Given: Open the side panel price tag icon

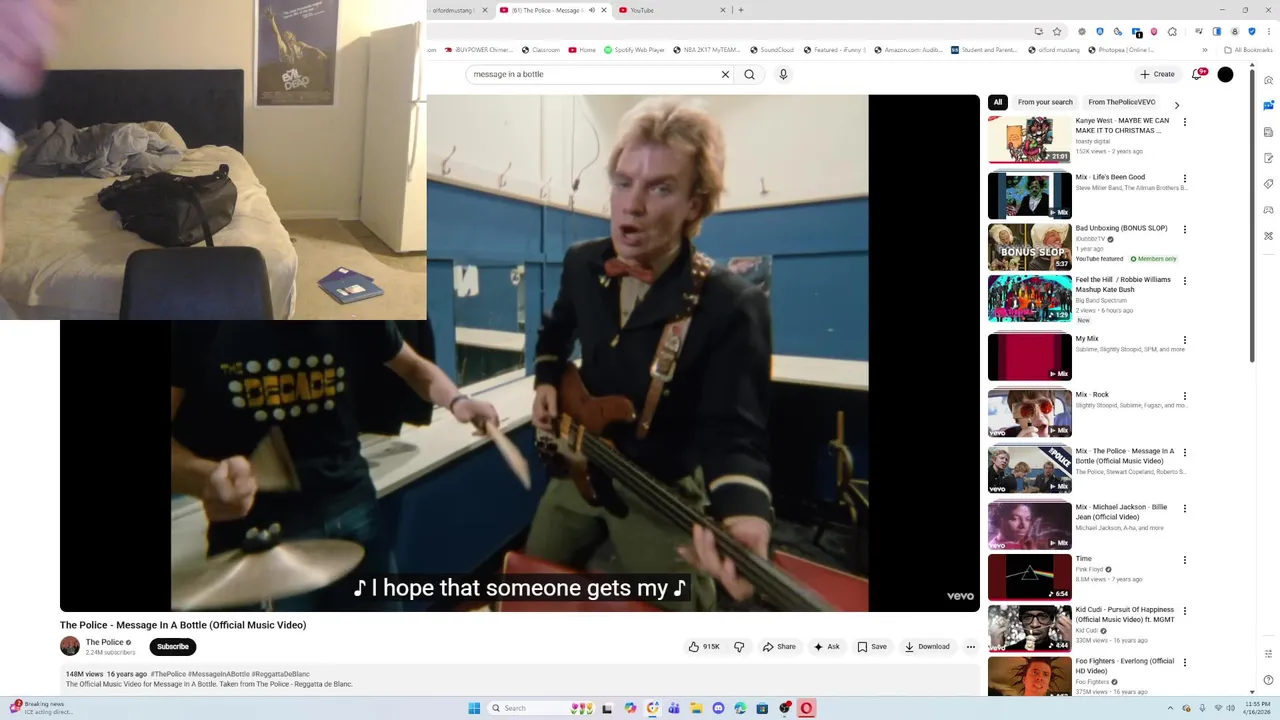Looking at the screenshot, I should [1268, 184].
